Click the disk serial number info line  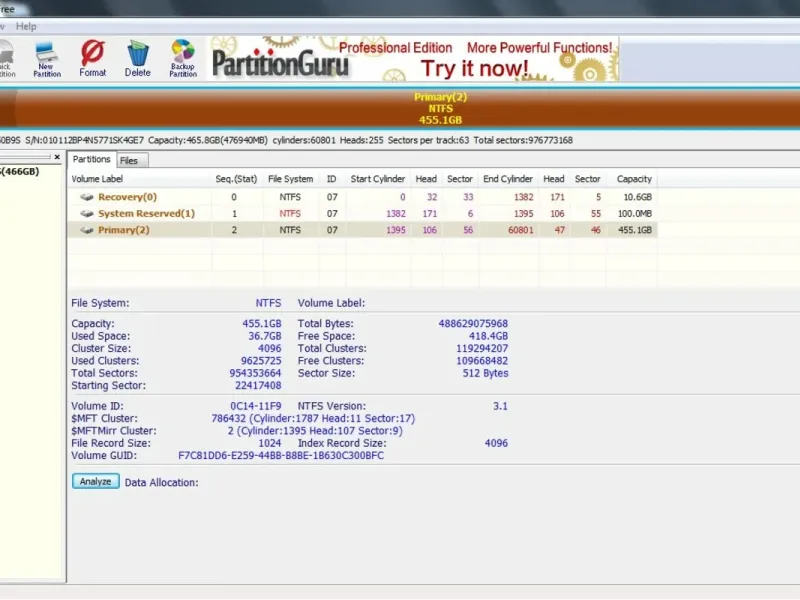click(286, 140)
